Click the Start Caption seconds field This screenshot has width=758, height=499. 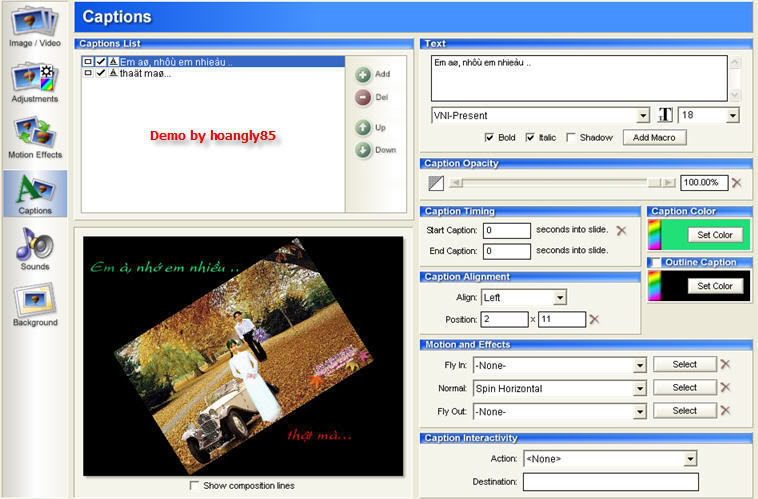pos(507,230)
